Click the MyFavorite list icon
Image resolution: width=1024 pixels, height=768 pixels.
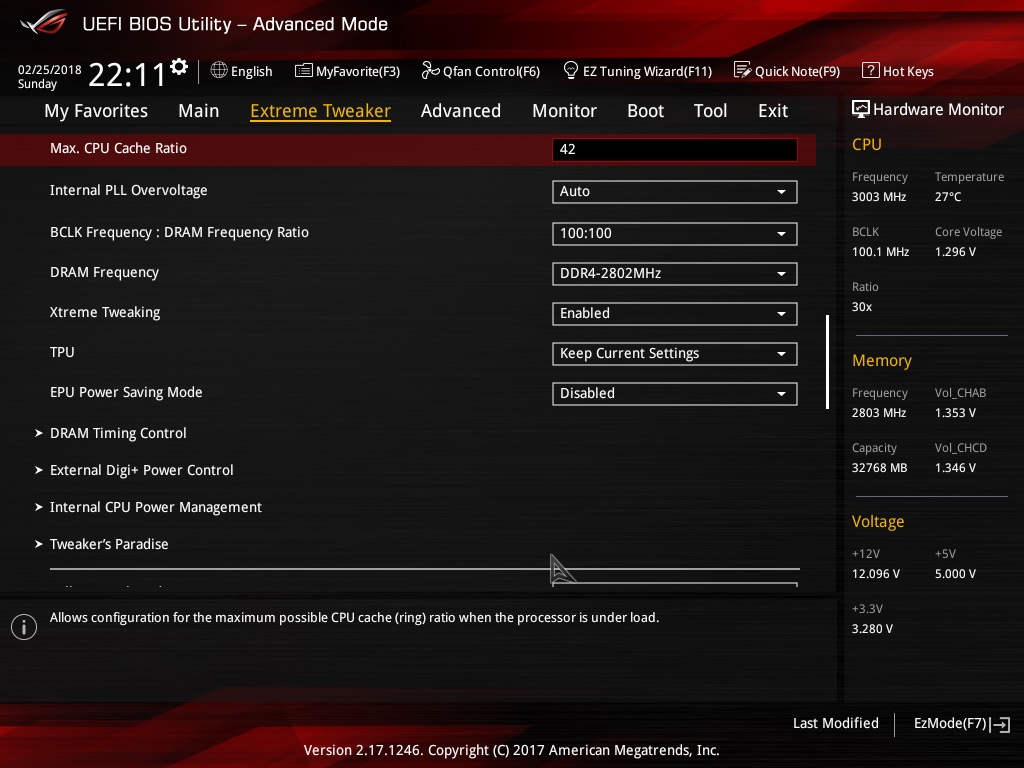tap(303, 70)
